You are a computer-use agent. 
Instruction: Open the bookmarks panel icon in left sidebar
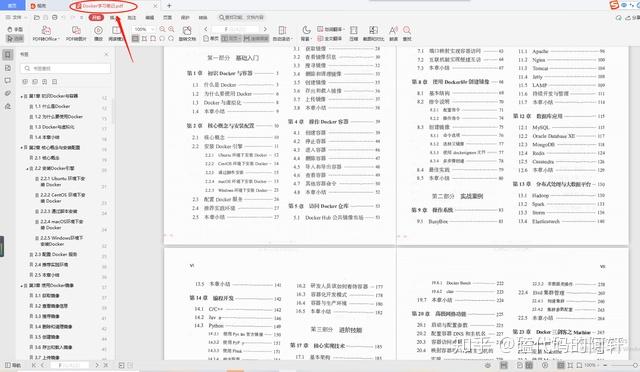(x=8, y=55)
